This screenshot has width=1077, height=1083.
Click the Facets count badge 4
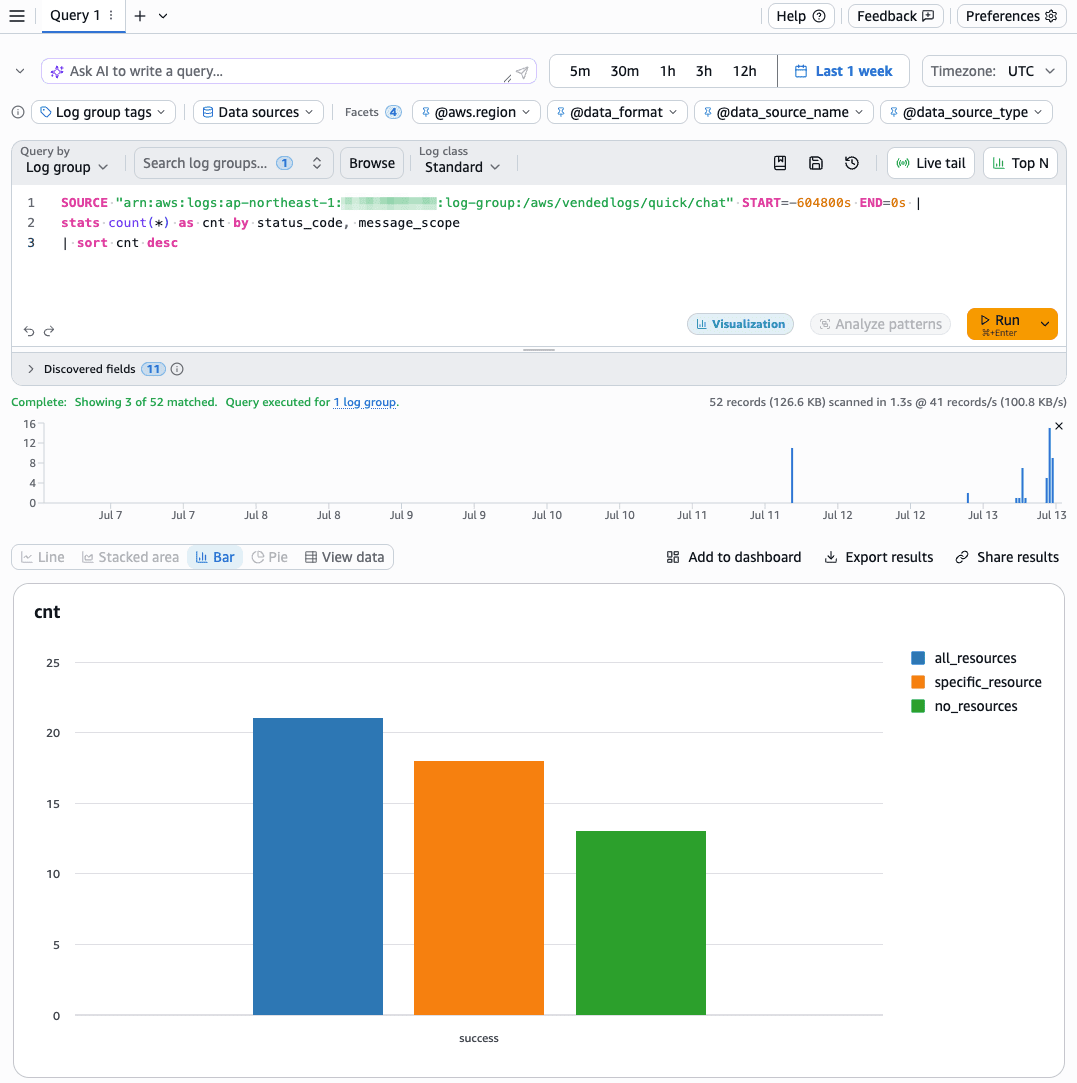coord(393,112)
